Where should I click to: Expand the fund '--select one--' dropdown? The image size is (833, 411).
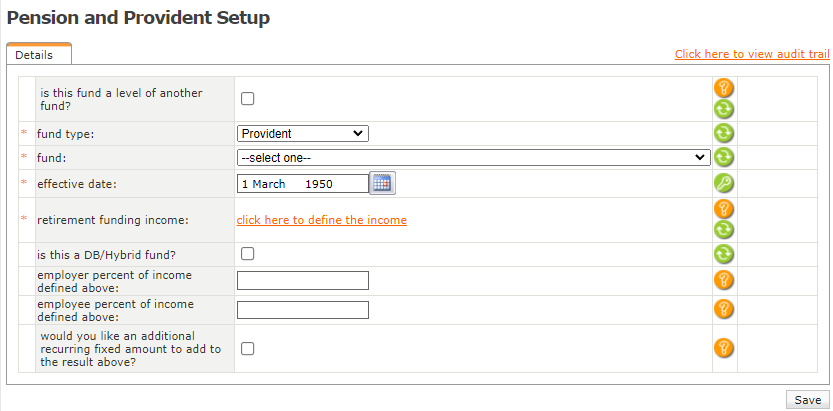[x=473, y=157]
